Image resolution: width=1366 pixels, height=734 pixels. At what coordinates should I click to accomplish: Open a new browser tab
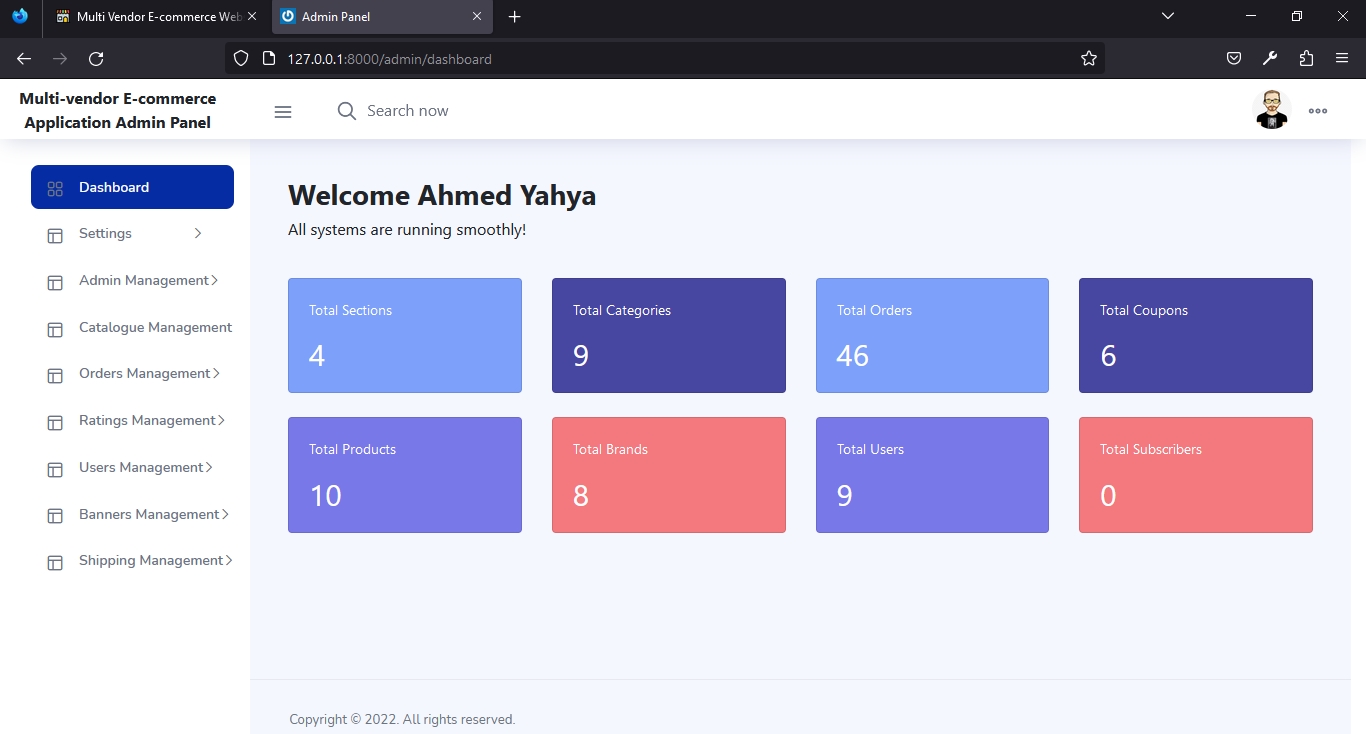(x=514, y=17)
